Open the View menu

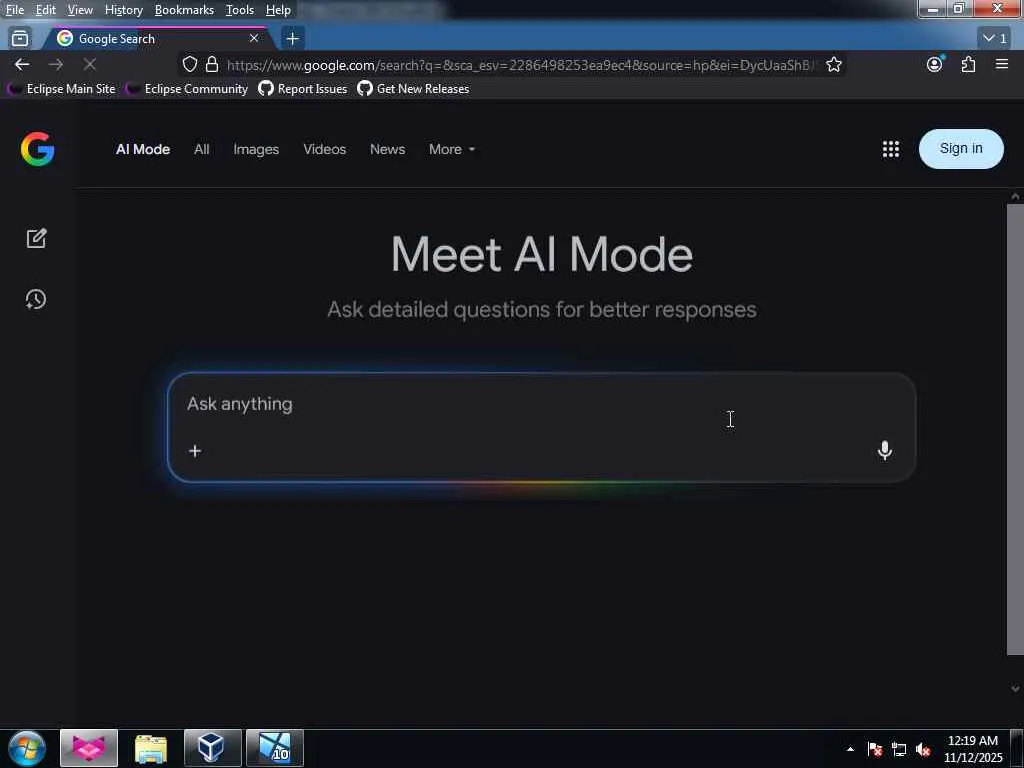80,10
